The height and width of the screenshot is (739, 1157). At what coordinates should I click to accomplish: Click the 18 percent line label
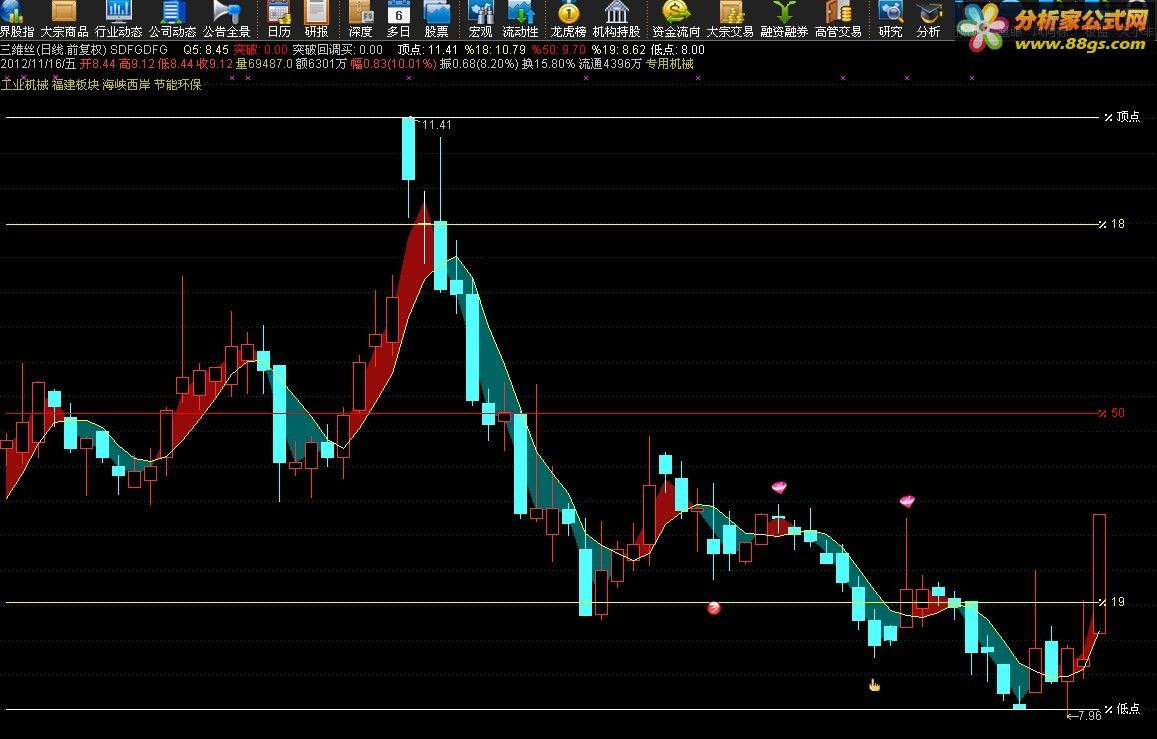tap(1113, 223)
